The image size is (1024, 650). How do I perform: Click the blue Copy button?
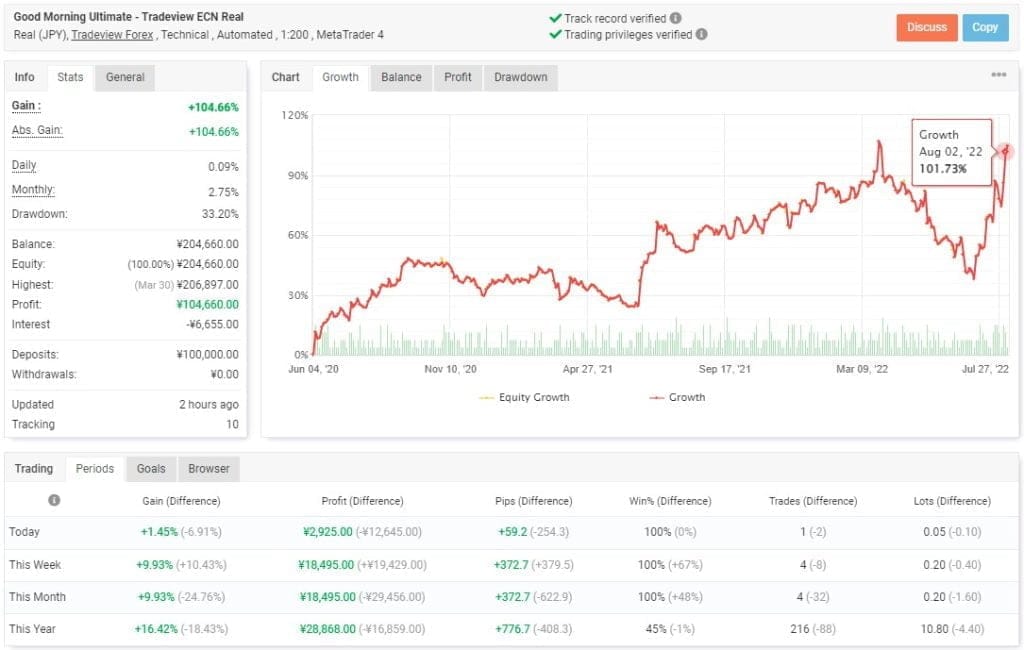pyautogui.click(x=986, y=28)
